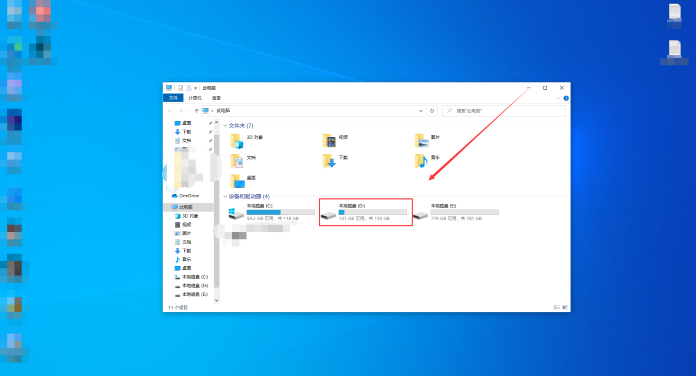The height and width of the screenshot is (376, 696).
Task: Open the 视频 folder in the Folders group
Action: (x=336, y=141)
